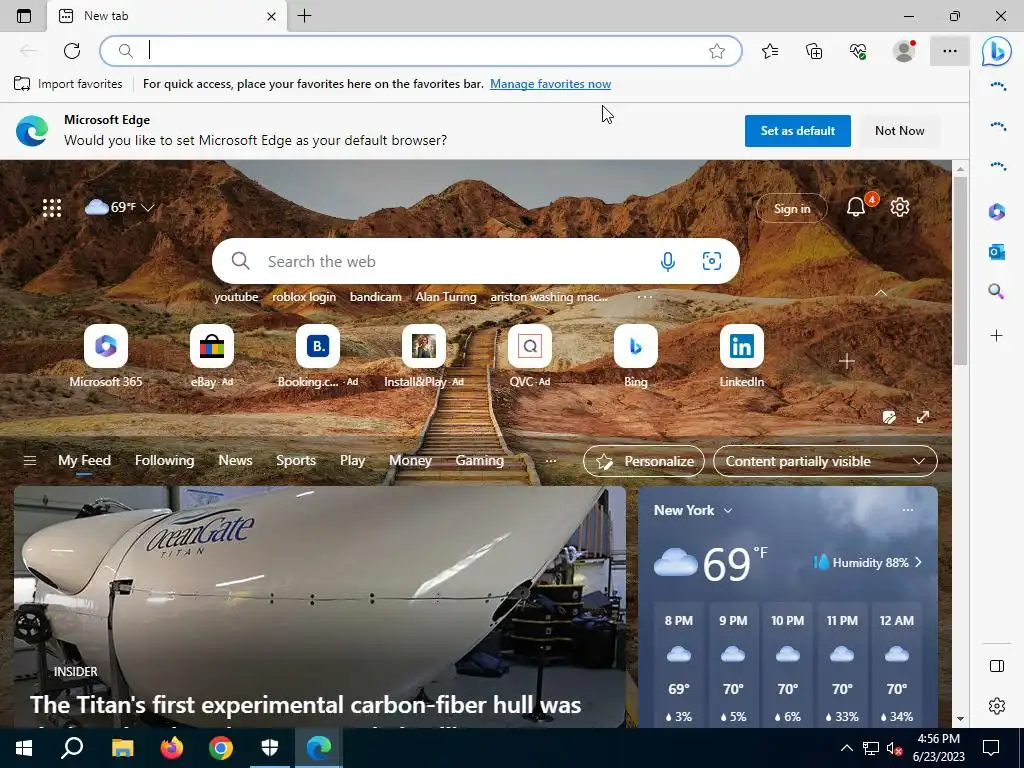Screen dimensions: 1024x768
Task: Open Bing chat sidebar icon
Action: [997, 51]
